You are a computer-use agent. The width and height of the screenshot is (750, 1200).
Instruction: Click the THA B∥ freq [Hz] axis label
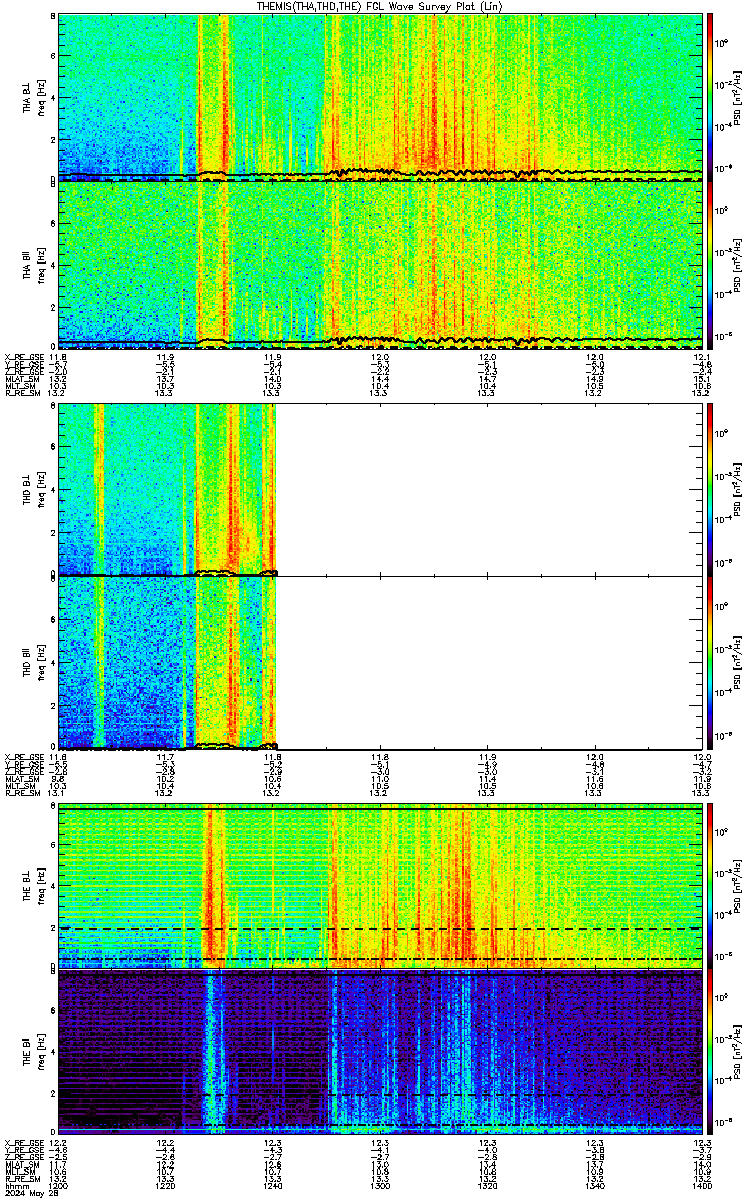pyautogui.click(x=33, y=264)
